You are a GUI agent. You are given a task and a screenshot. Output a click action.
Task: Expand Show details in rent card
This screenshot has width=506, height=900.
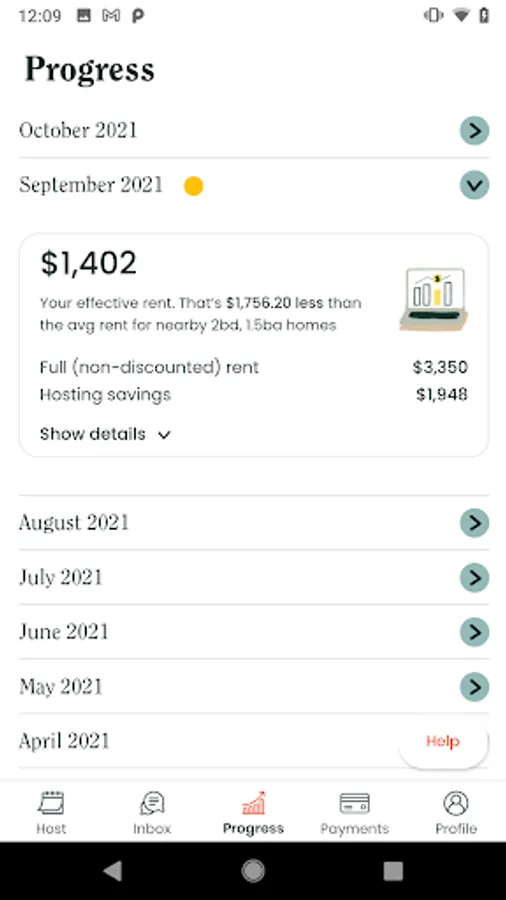point(106,434)
